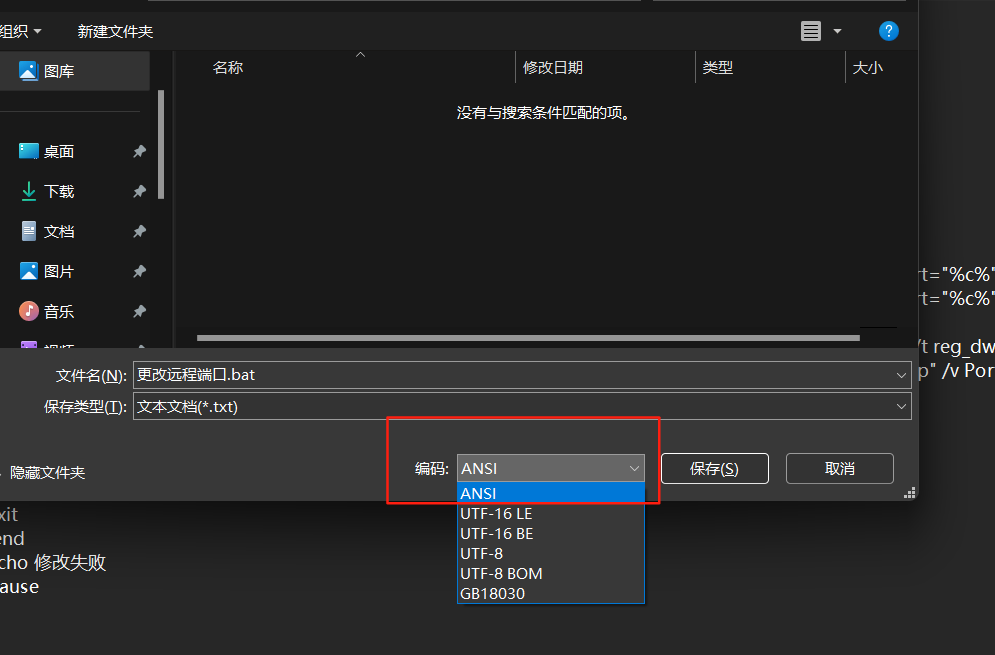The width and height of the screenshot is (995, 655).
Task: Unpin the Downloads (下载) quick access pin
Action: coord(139,191)
